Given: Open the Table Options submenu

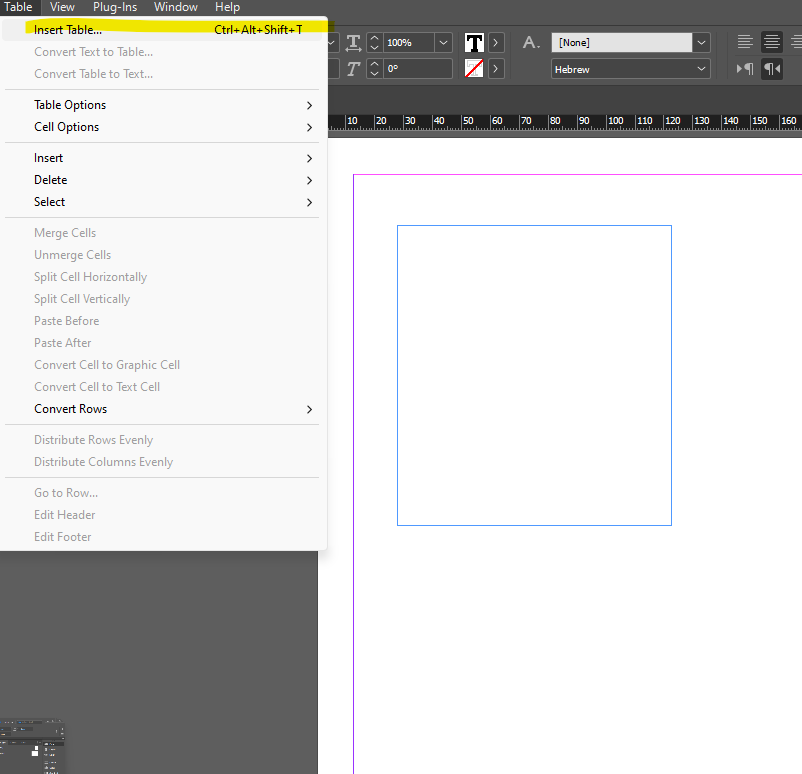Looking at the screenshot, I should (x=70, y=105).
